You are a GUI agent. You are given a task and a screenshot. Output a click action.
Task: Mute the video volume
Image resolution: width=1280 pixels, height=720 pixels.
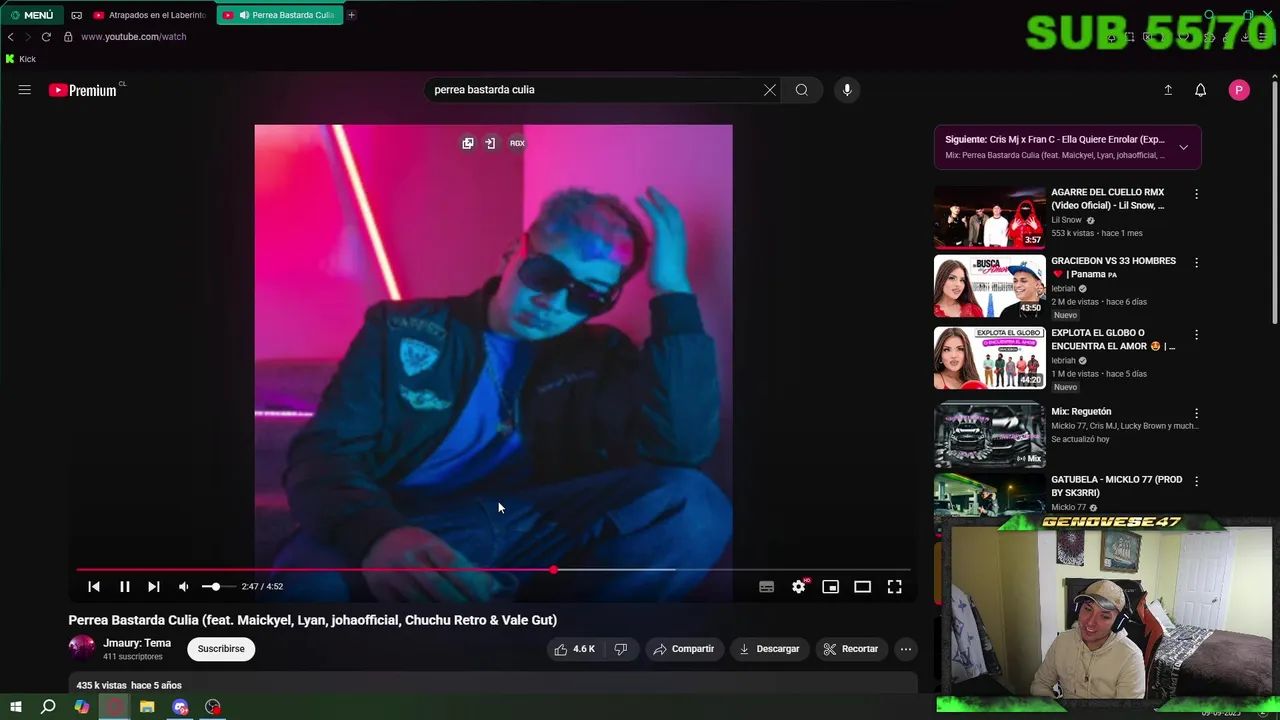(183, 587)
